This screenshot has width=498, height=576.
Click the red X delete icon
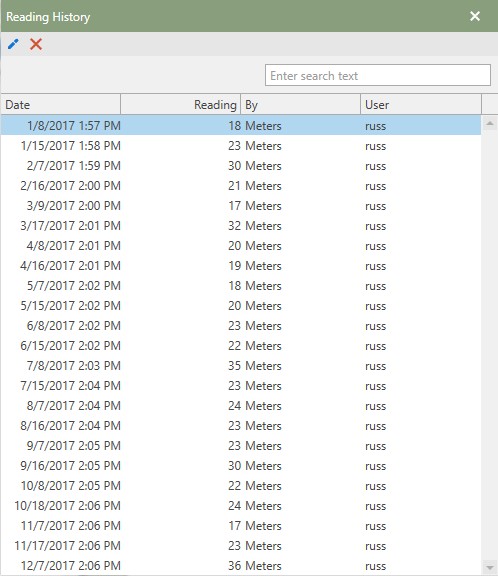click(x=36, y=44)
